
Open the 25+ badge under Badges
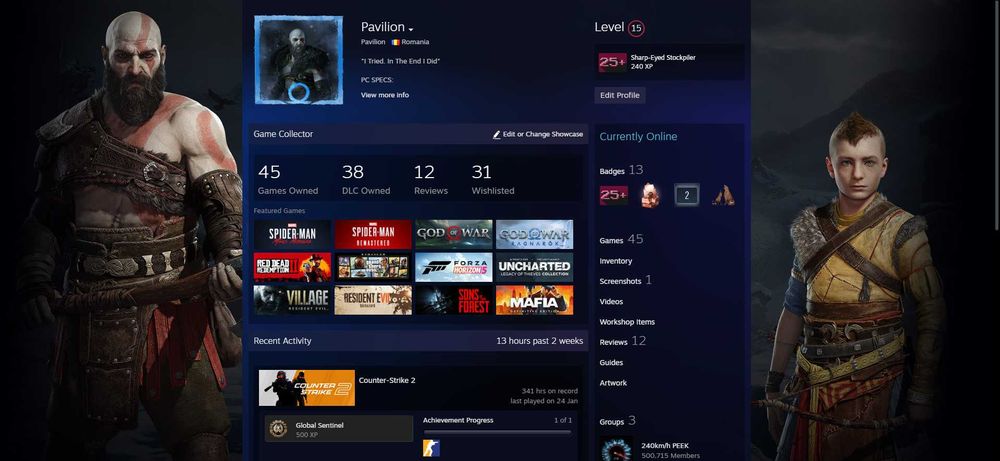(x=613, y=195)
